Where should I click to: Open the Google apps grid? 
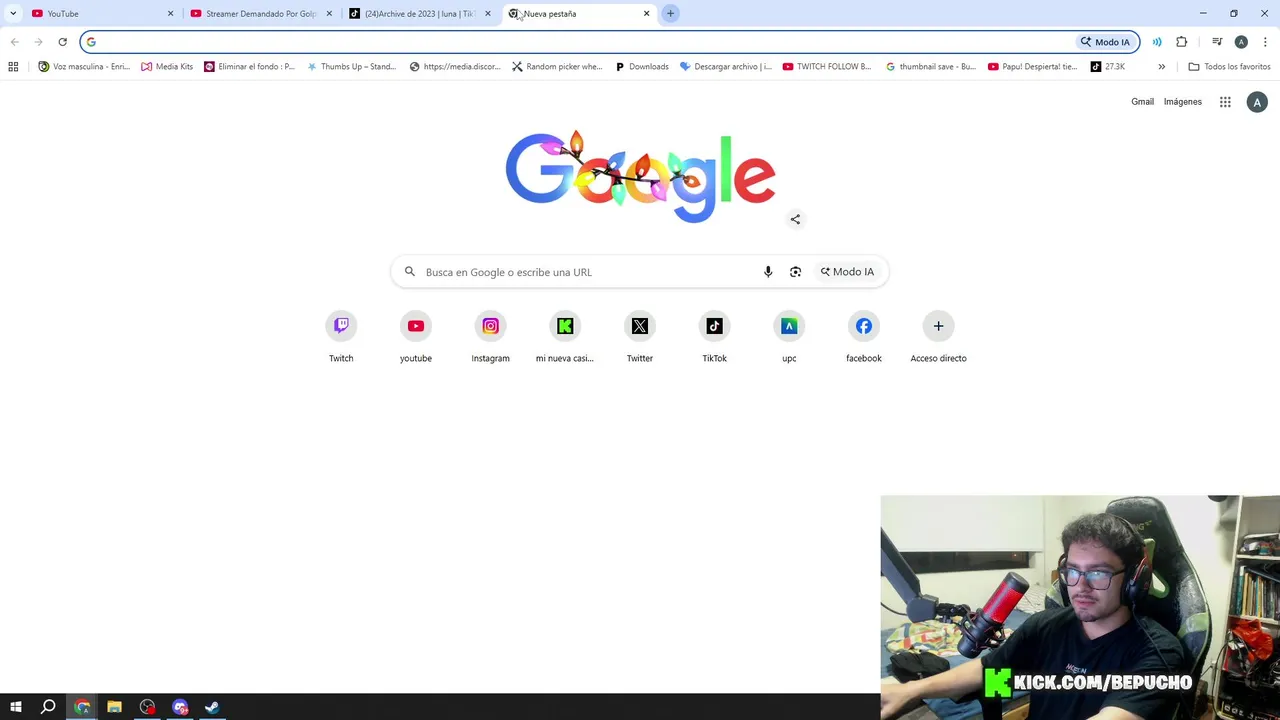1225,102
